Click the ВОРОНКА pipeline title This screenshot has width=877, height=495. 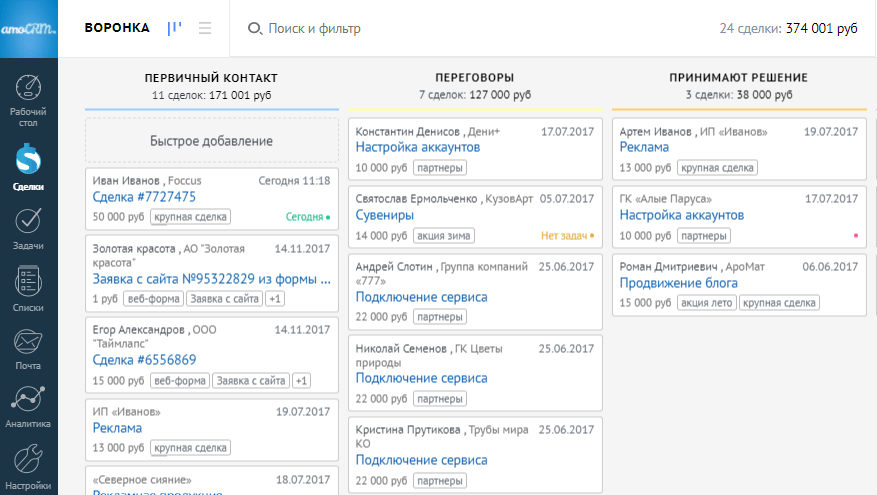click(117, 28)
